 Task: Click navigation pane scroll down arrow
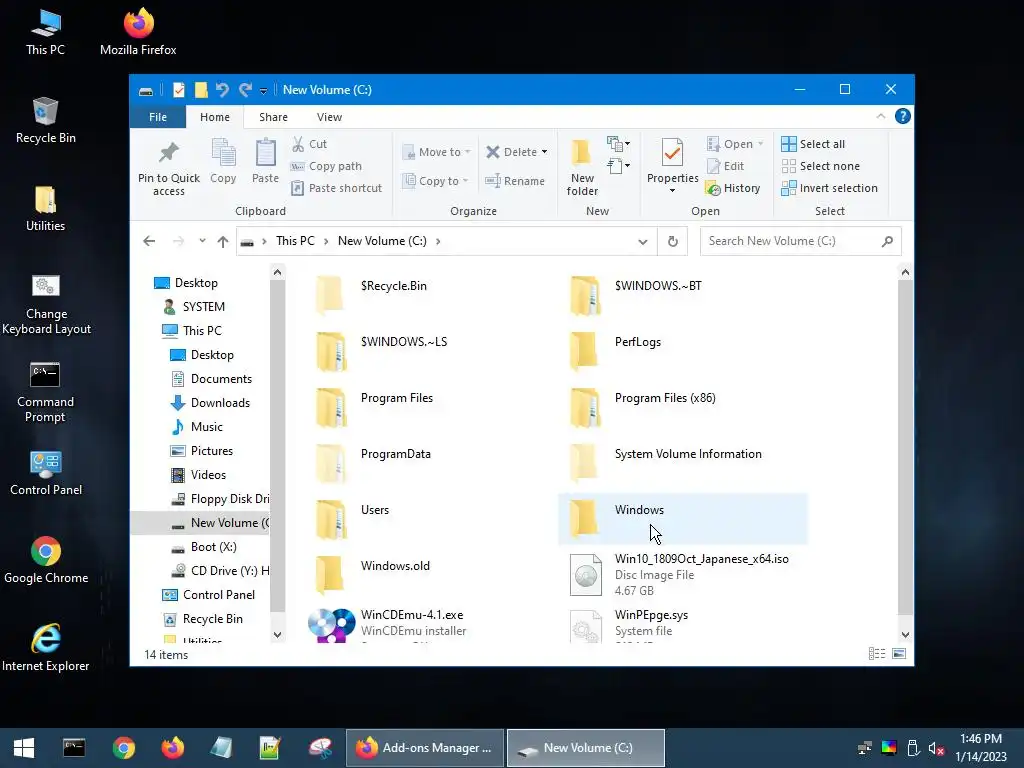278,634
